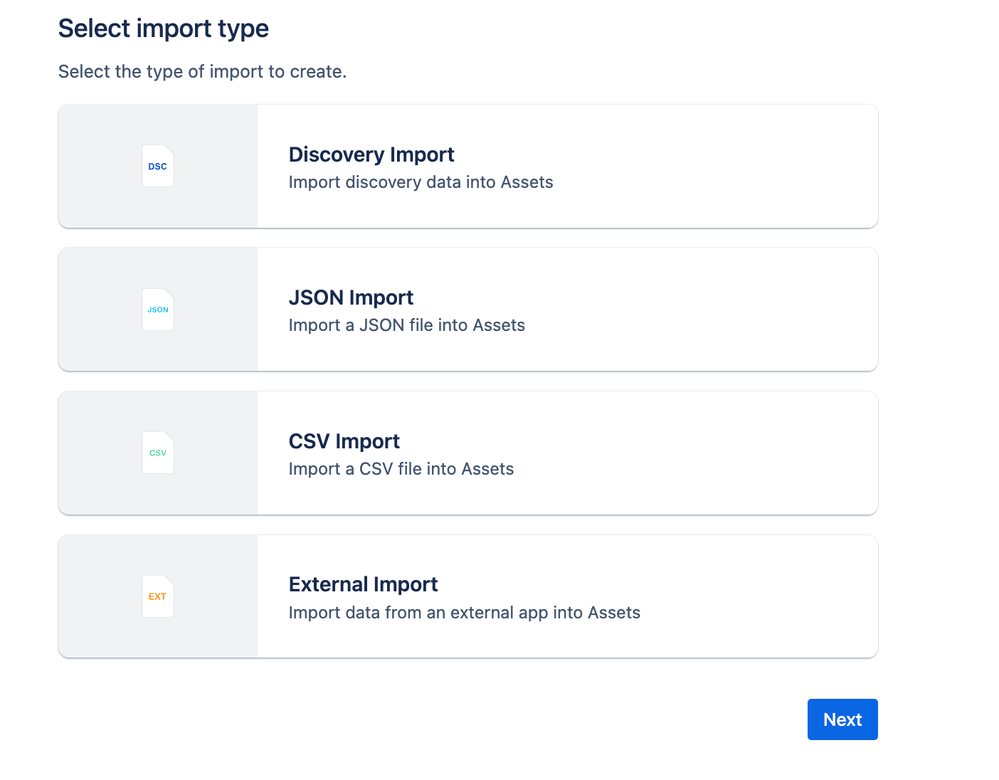Select the External Import title
This screenshot has height=780, width=999.
click(363, 584)
